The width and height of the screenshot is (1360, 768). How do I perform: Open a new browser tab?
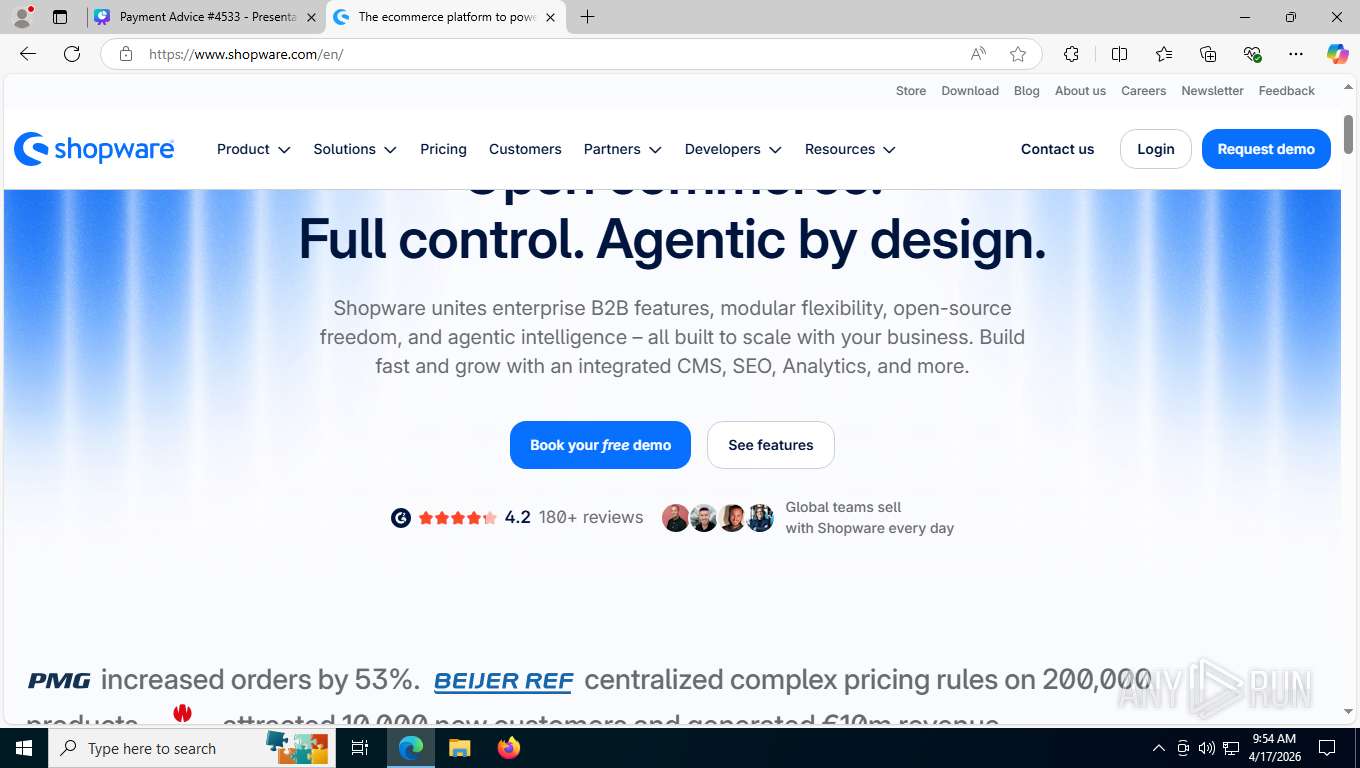click(x=587, y=17)
